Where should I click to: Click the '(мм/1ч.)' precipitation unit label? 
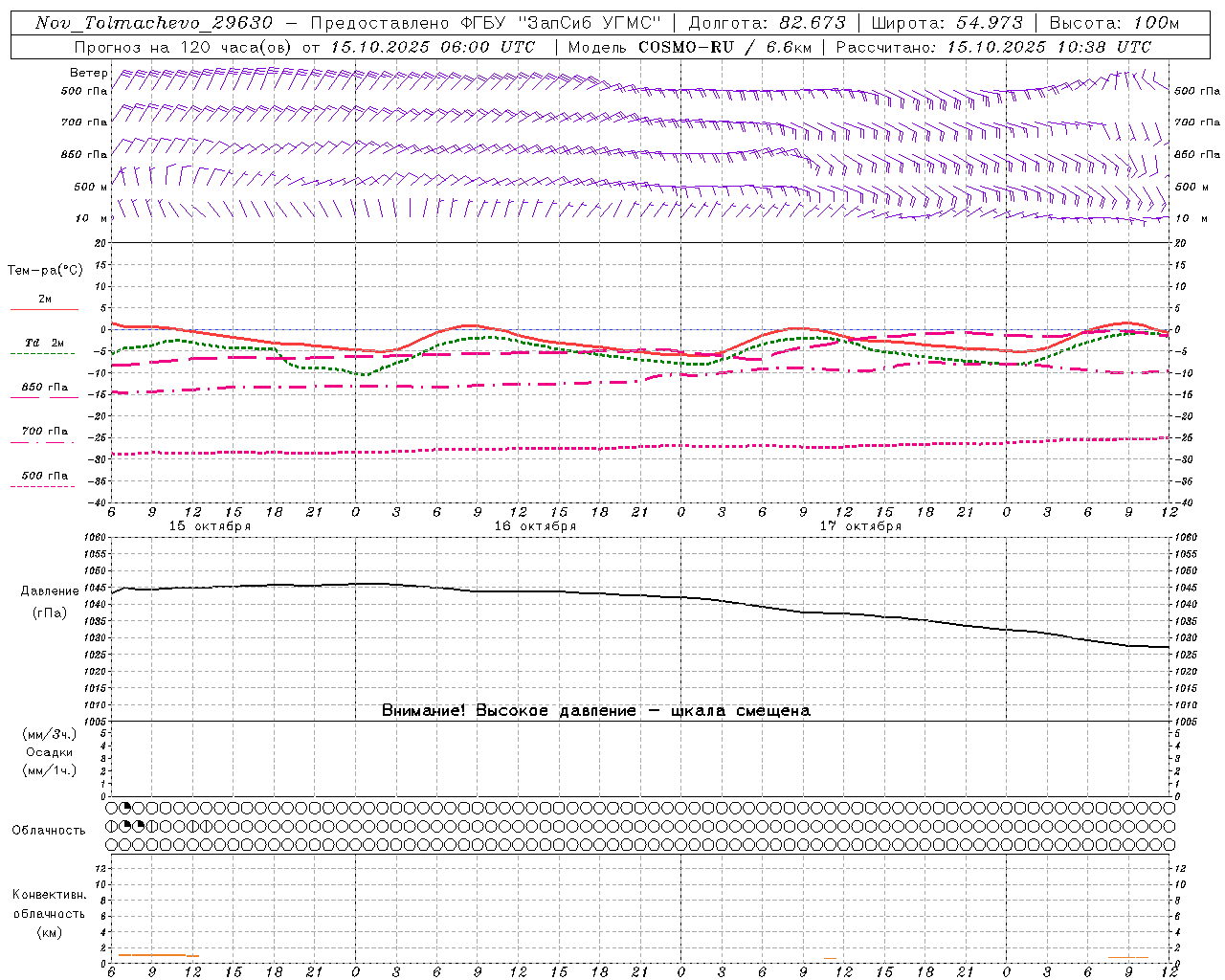[x=49, y=770]
